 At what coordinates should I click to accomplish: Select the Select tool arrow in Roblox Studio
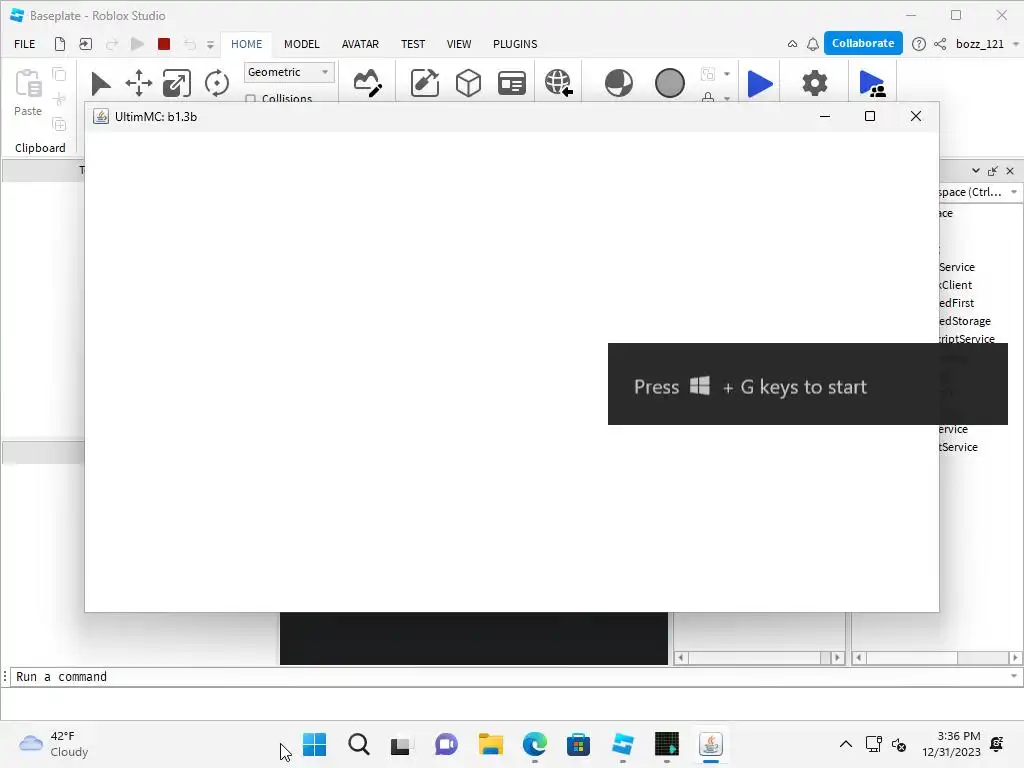pyautogui.click(x=100, y=84)
